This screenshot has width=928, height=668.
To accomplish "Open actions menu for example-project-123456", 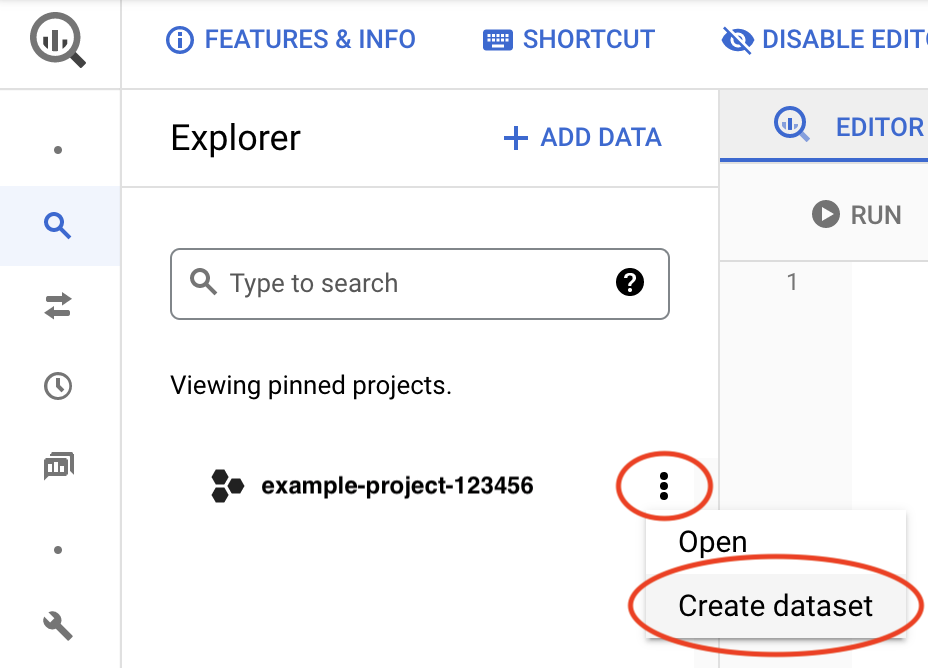I will (664, 486).
